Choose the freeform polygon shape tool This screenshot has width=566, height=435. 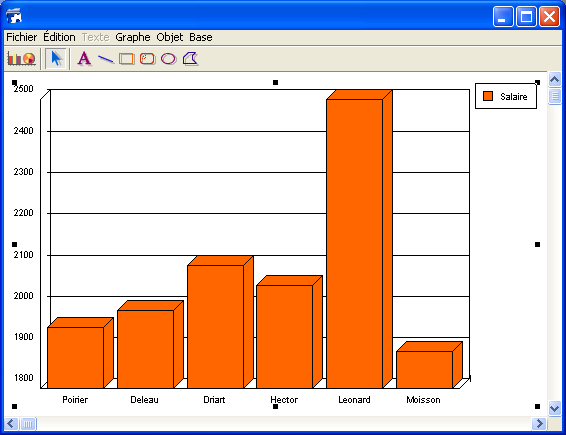(191, 58)
